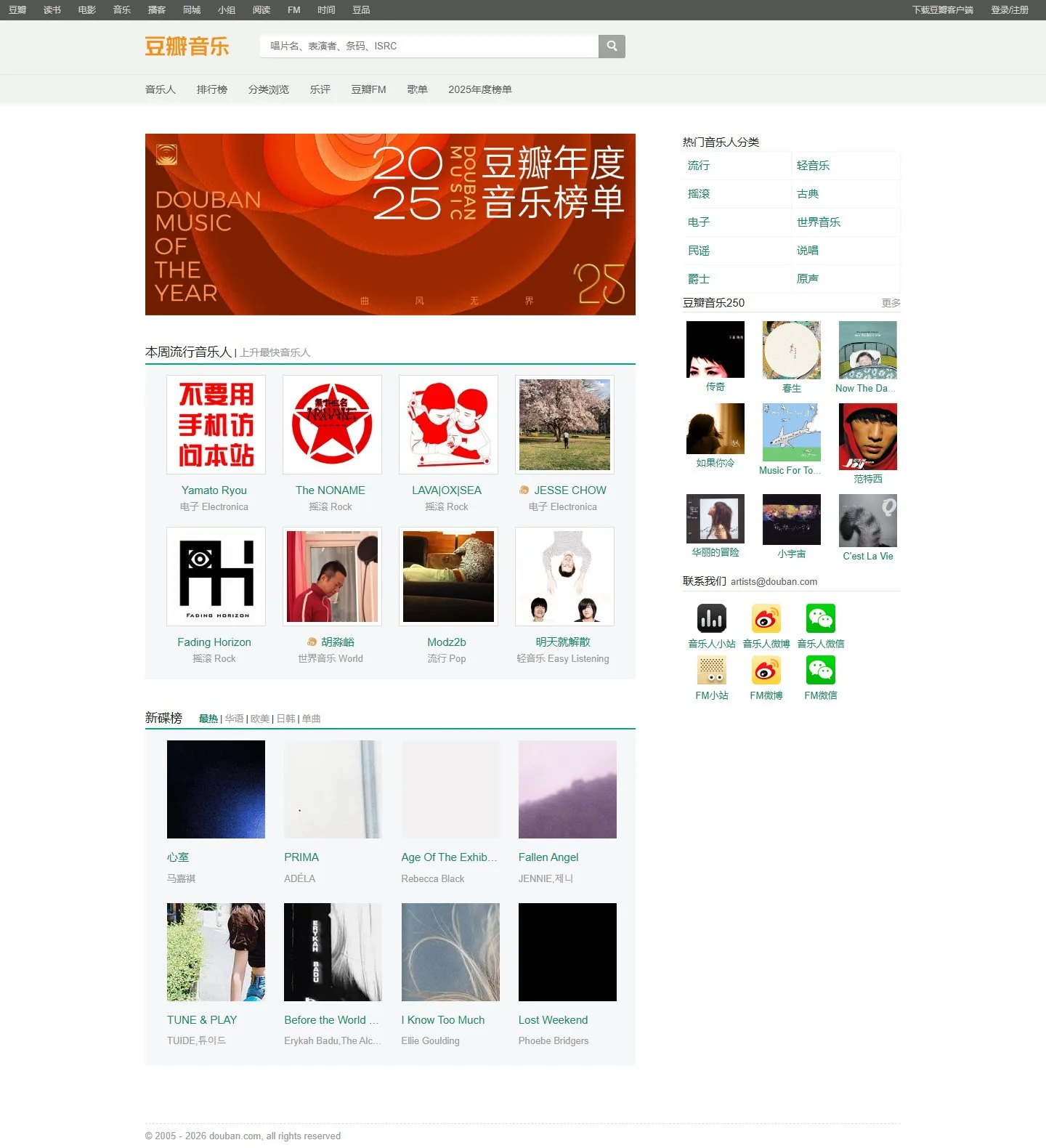Open the 世界音乐 artist category
This screenshot has height=1148, width=1046.
tap(819, 222)
